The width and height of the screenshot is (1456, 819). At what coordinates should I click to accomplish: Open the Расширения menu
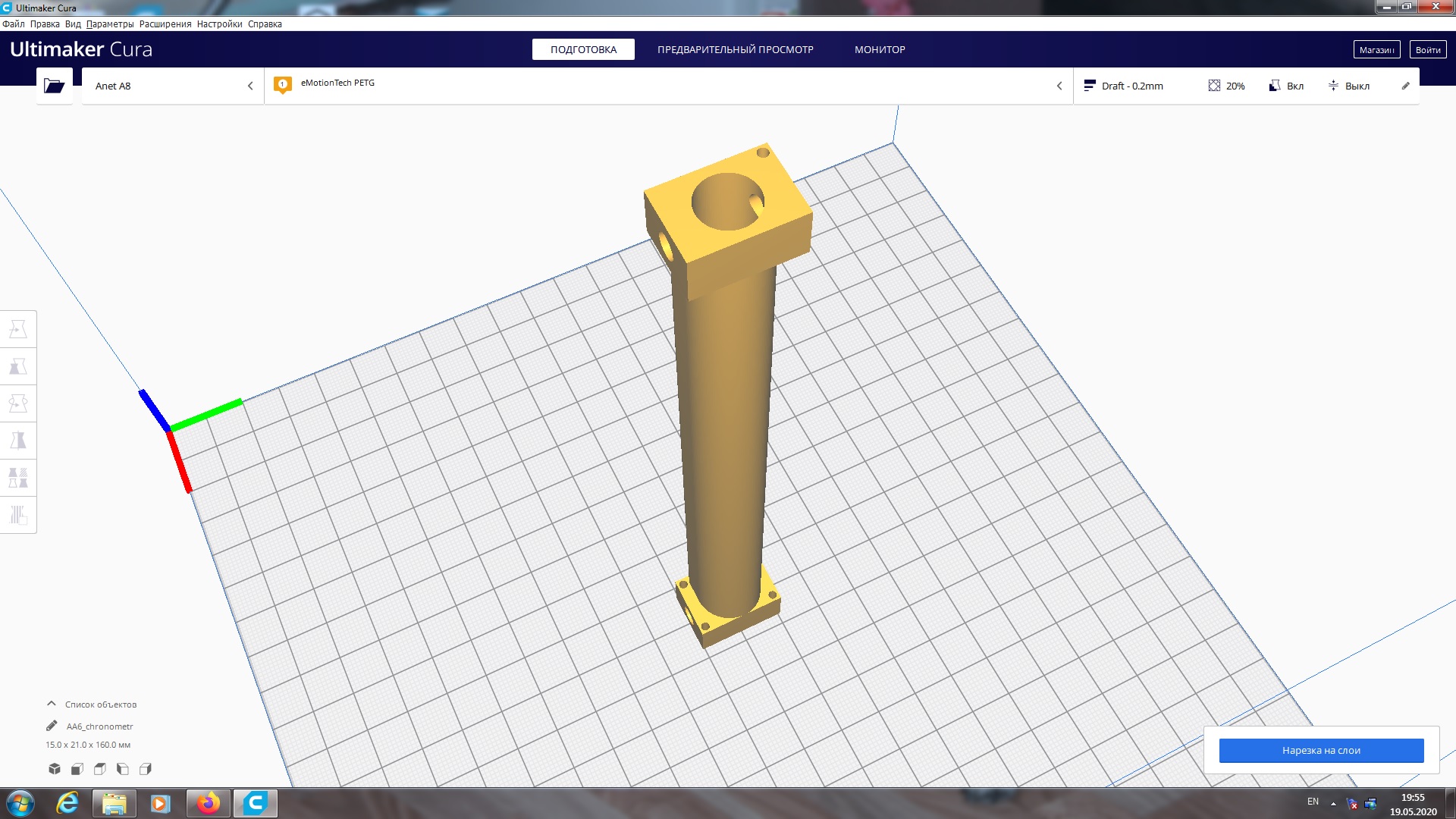pos(165,24)
